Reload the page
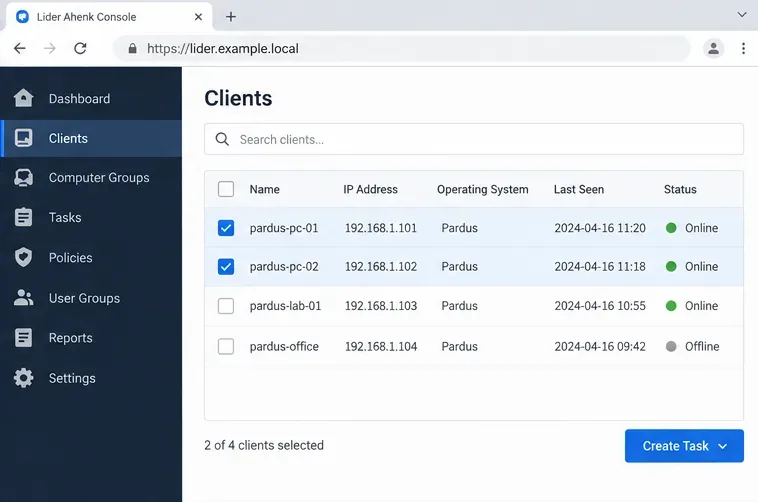Screen dimensions: 758x502 [x=80, y=48]
